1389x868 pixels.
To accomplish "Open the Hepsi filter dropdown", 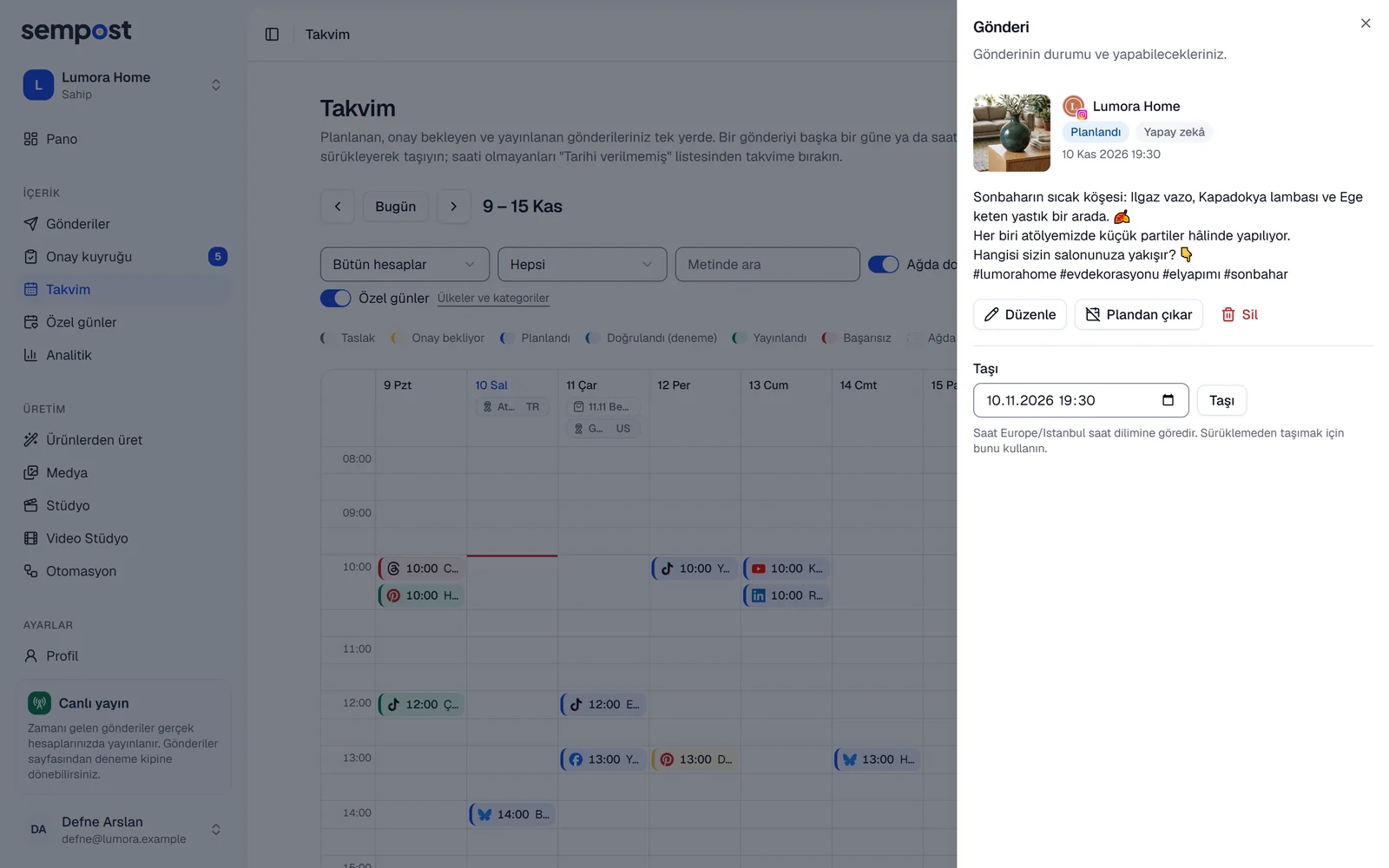I will coord(583,265).
